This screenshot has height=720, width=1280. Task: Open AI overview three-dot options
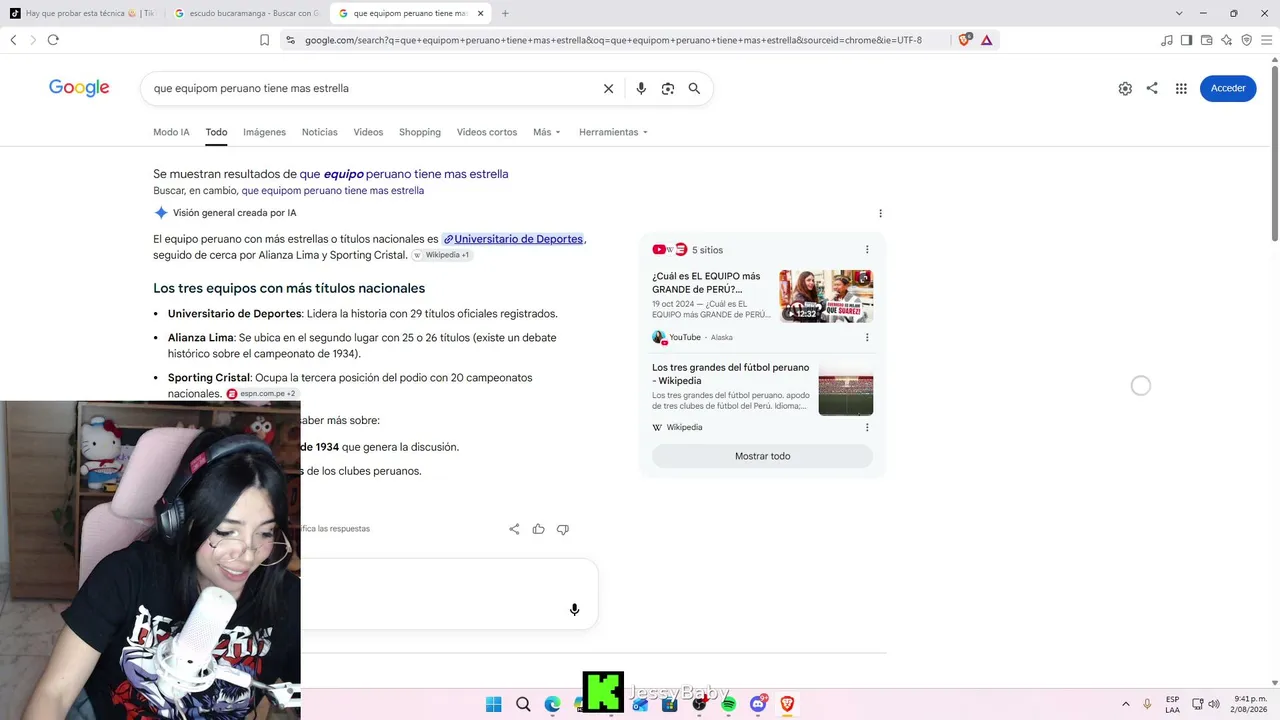point(880,213)
